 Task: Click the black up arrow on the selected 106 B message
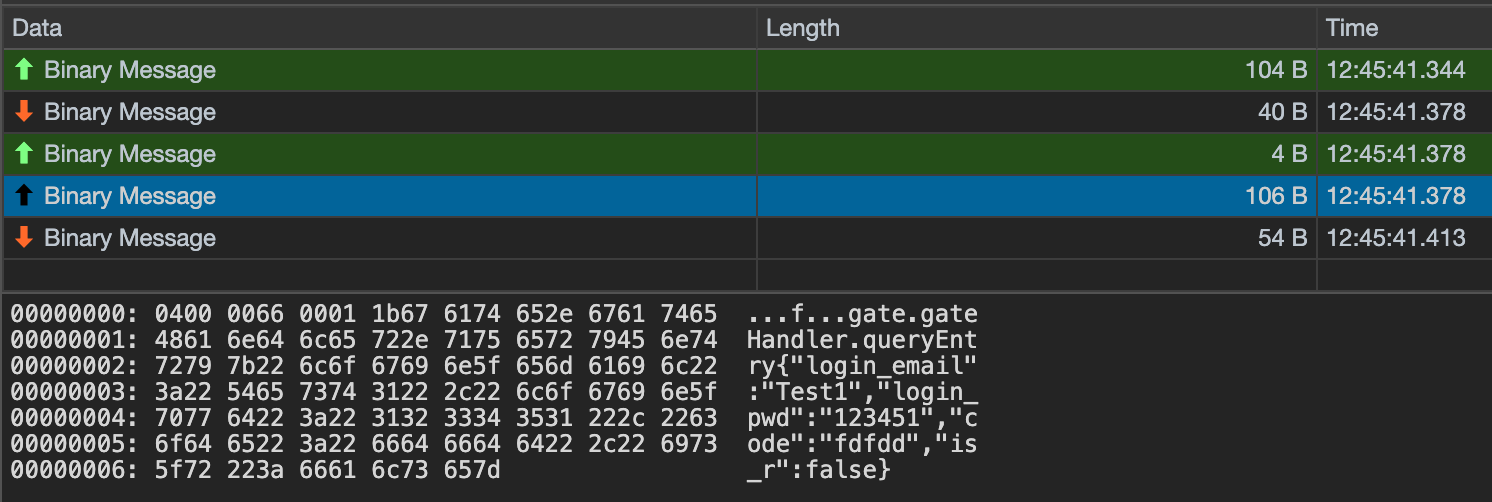click(25, 196)
